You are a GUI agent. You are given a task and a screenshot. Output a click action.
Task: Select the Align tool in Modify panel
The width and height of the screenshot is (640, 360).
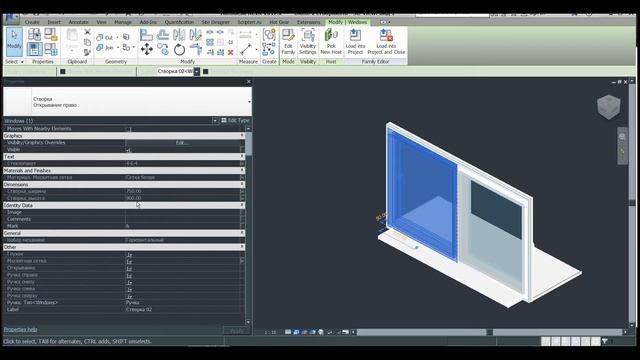click(x=146, y=35)
